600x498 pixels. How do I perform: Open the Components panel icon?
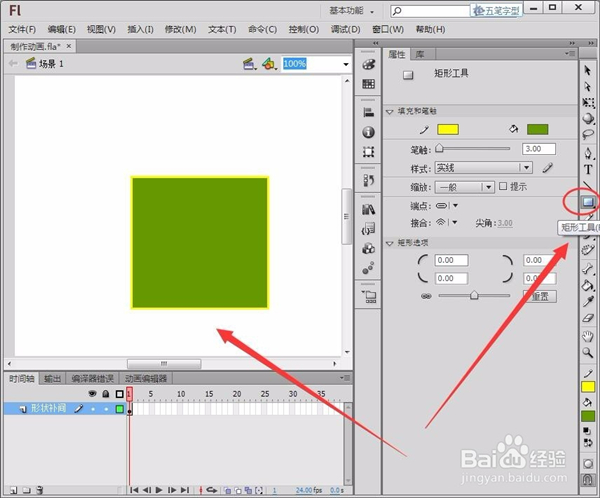(368, 248)
